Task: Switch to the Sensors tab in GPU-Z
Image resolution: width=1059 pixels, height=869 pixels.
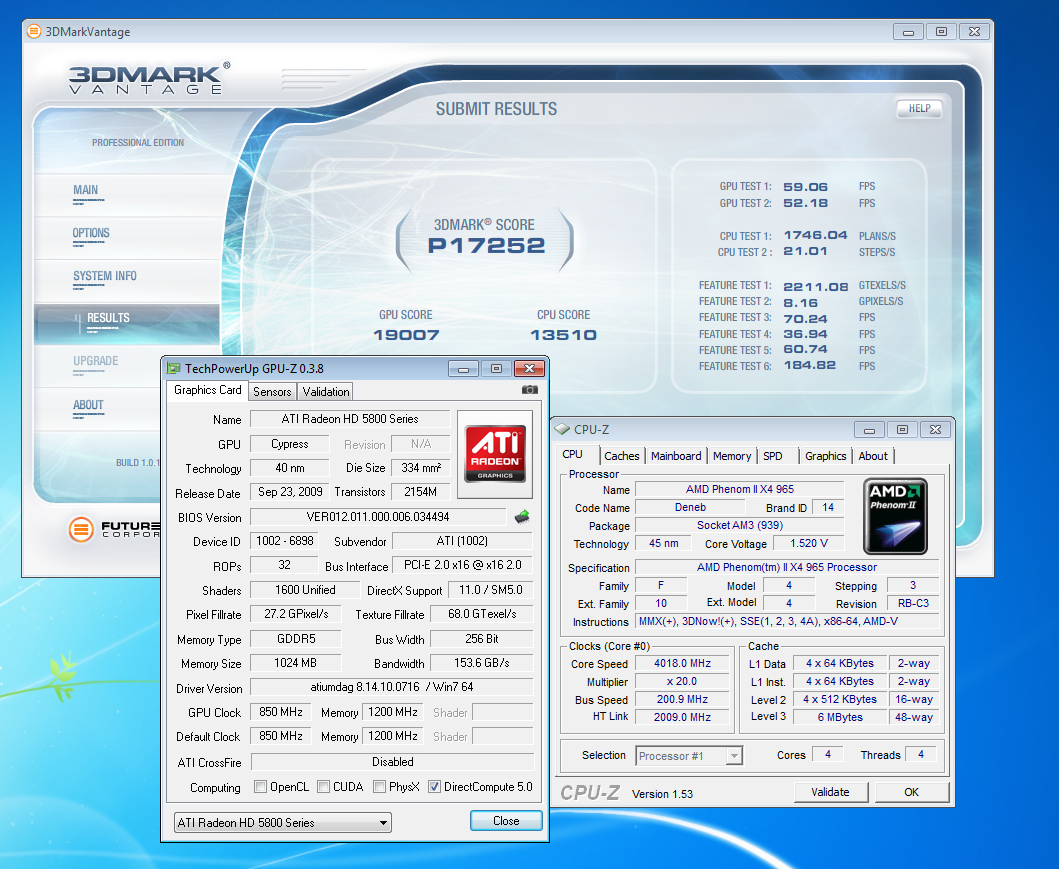Action: pyautogui.click(x=272, y=392)
